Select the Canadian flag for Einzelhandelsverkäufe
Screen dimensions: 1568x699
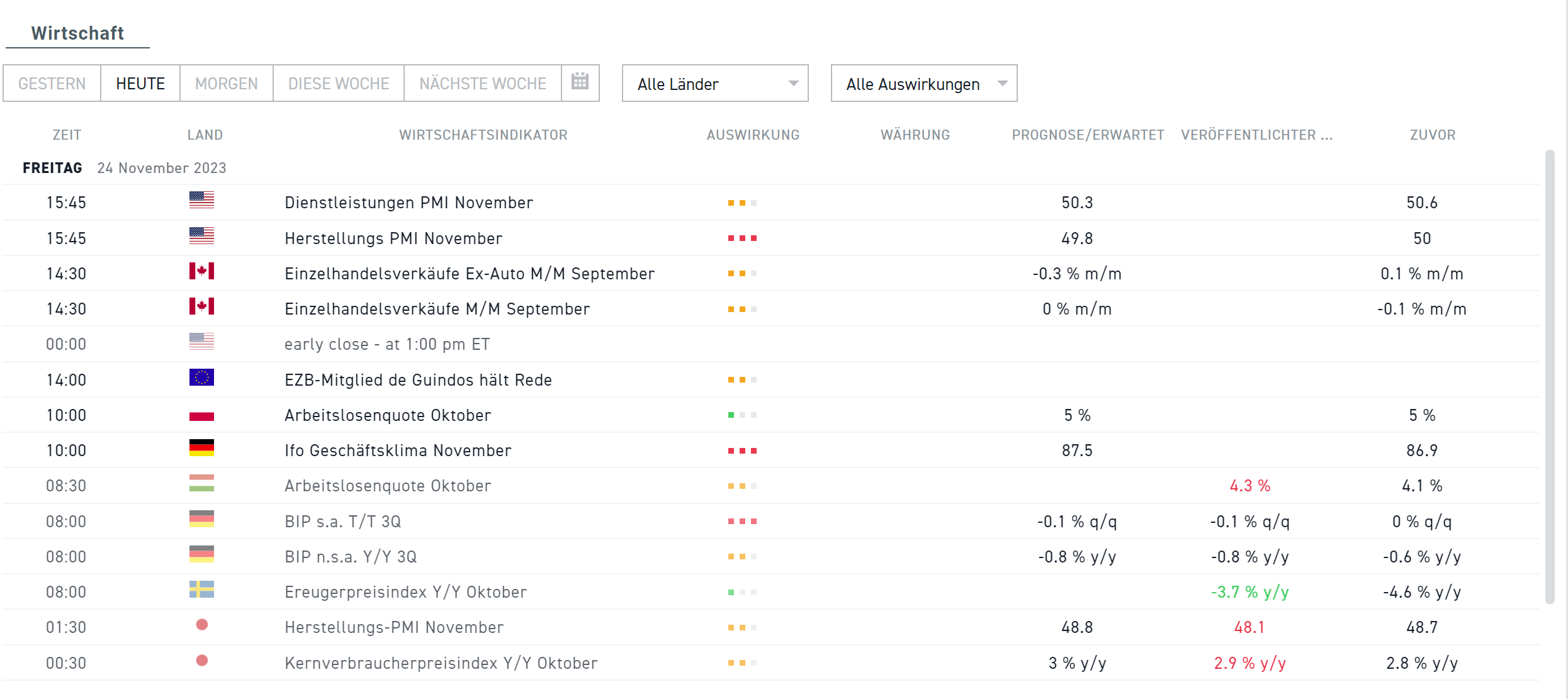[x=201, y=272]
